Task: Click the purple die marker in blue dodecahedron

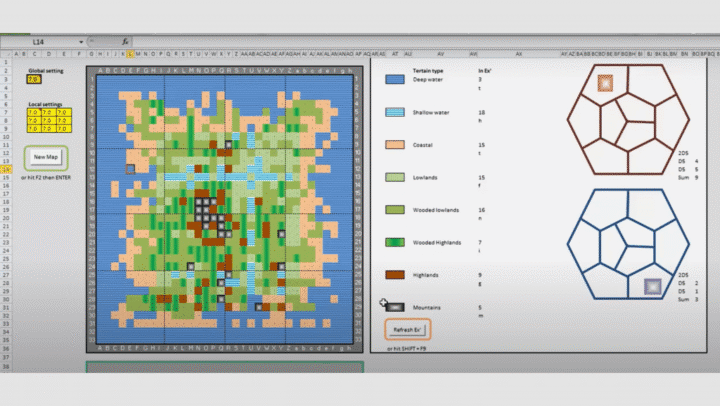Action: pyautogui.click(x=652, y=287)
